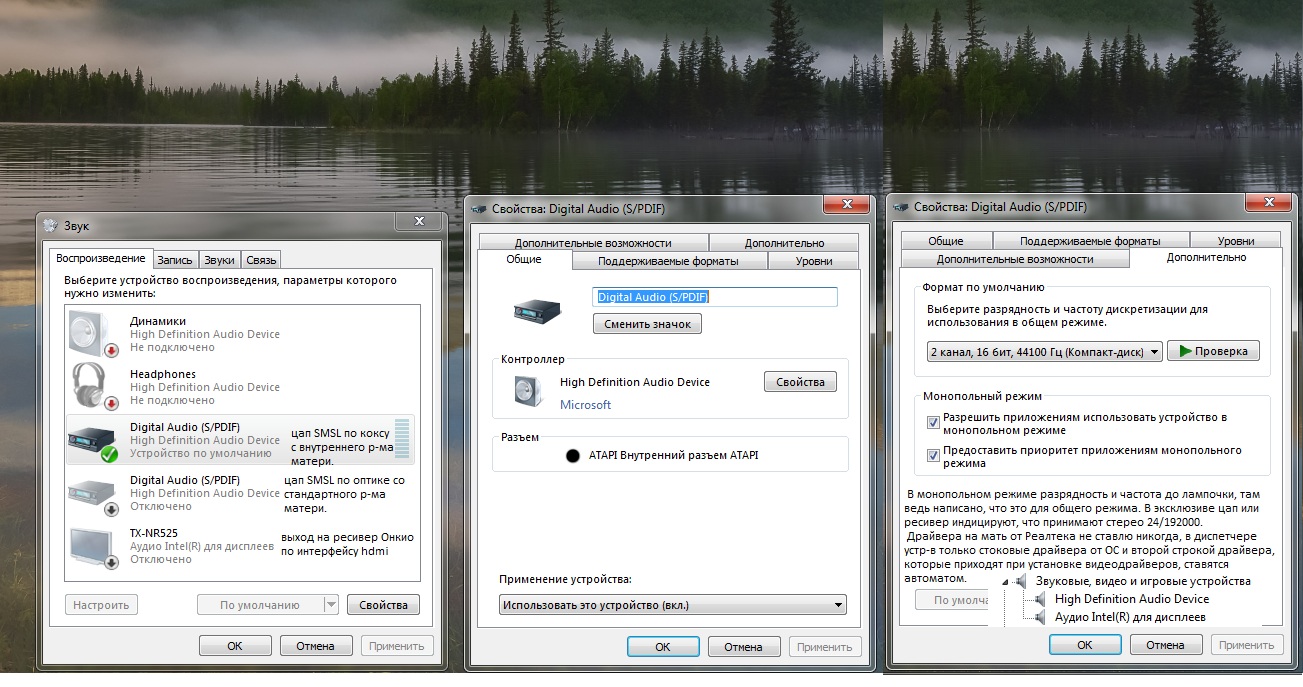Select the Headphones device icon
This screenshot has width=1303, height=687.
[94, 386]
